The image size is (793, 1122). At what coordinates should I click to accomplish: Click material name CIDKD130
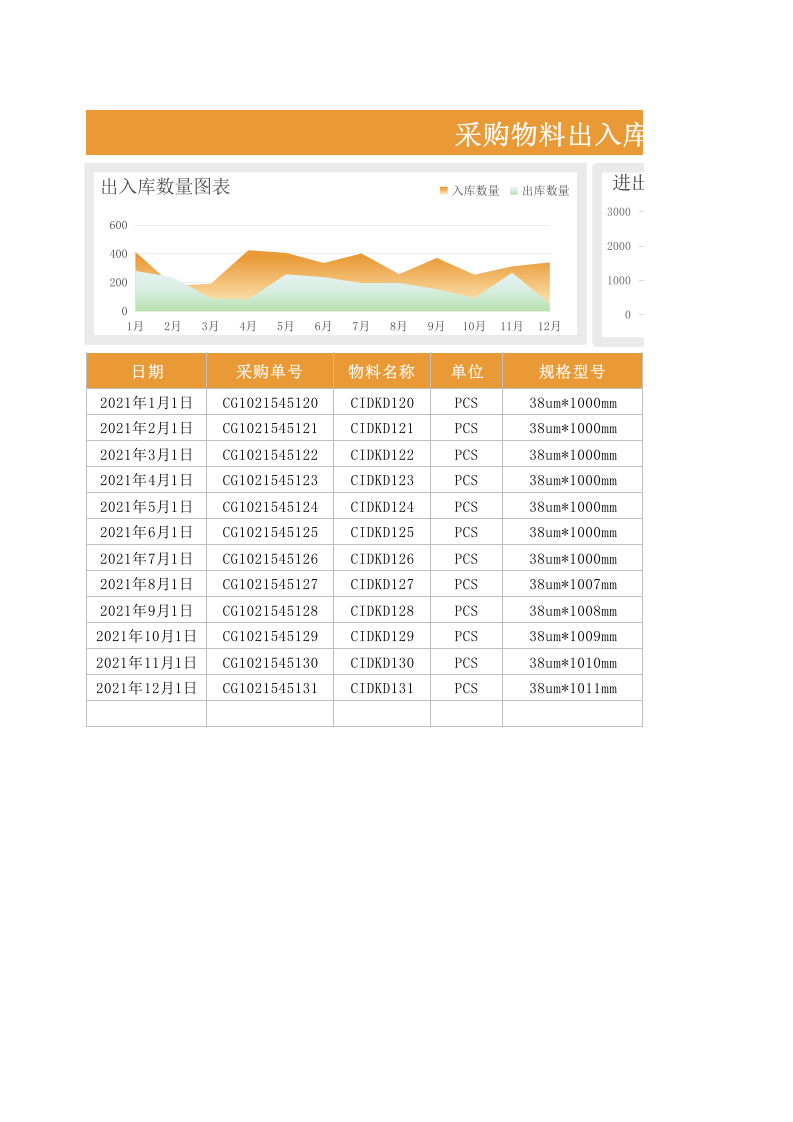pyautogui.click(x=382, y=663)
